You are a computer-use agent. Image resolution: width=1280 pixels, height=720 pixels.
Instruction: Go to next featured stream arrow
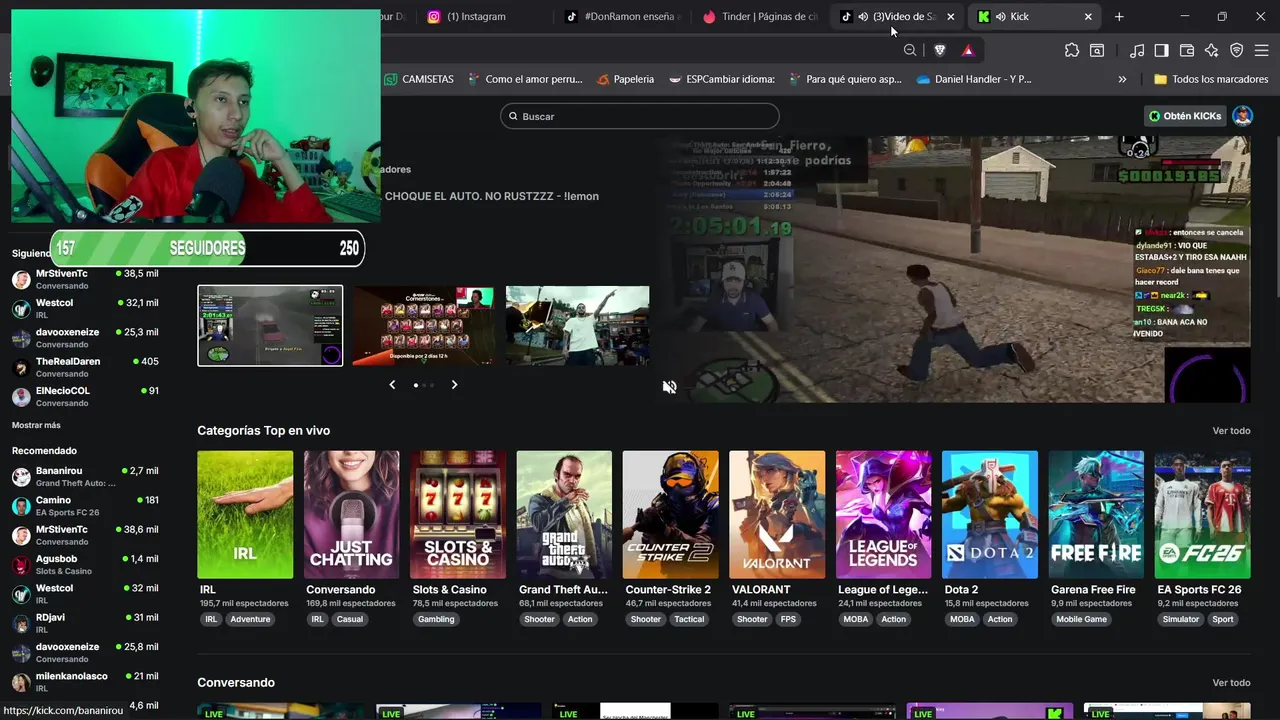[x=454, y=385]
